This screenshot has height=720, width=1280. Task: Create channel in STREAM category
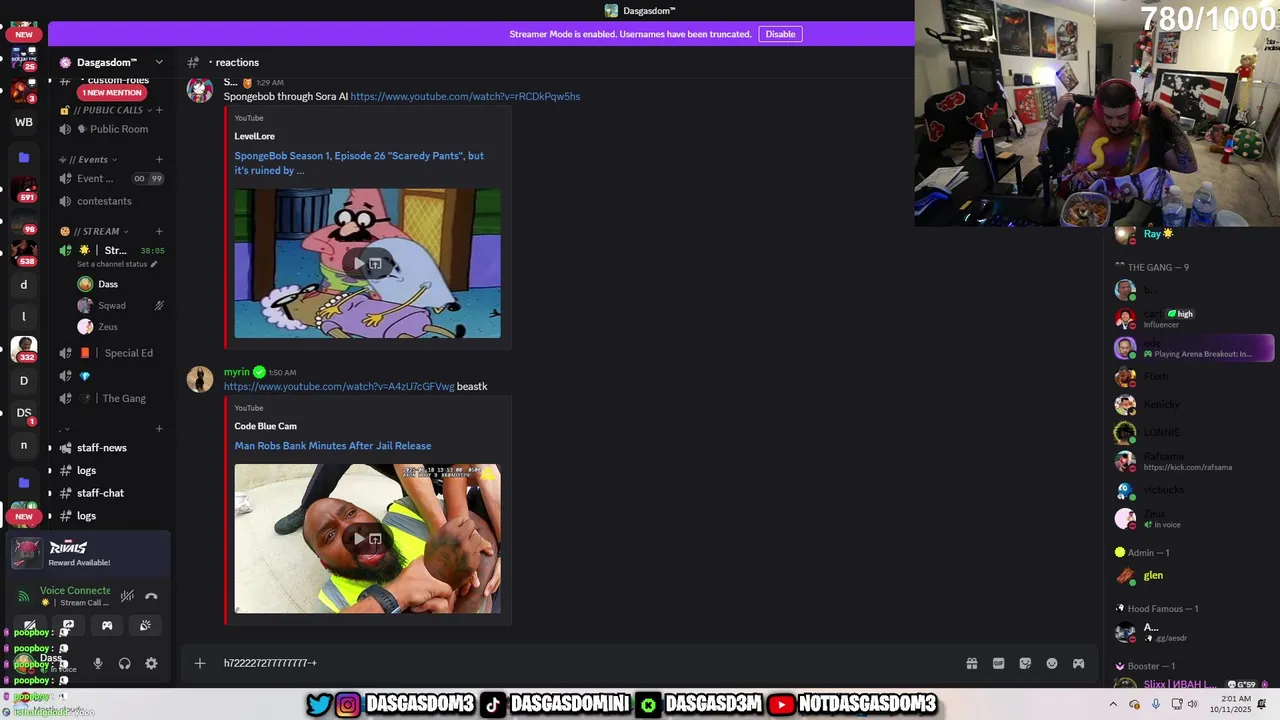[x=159, y=231]
